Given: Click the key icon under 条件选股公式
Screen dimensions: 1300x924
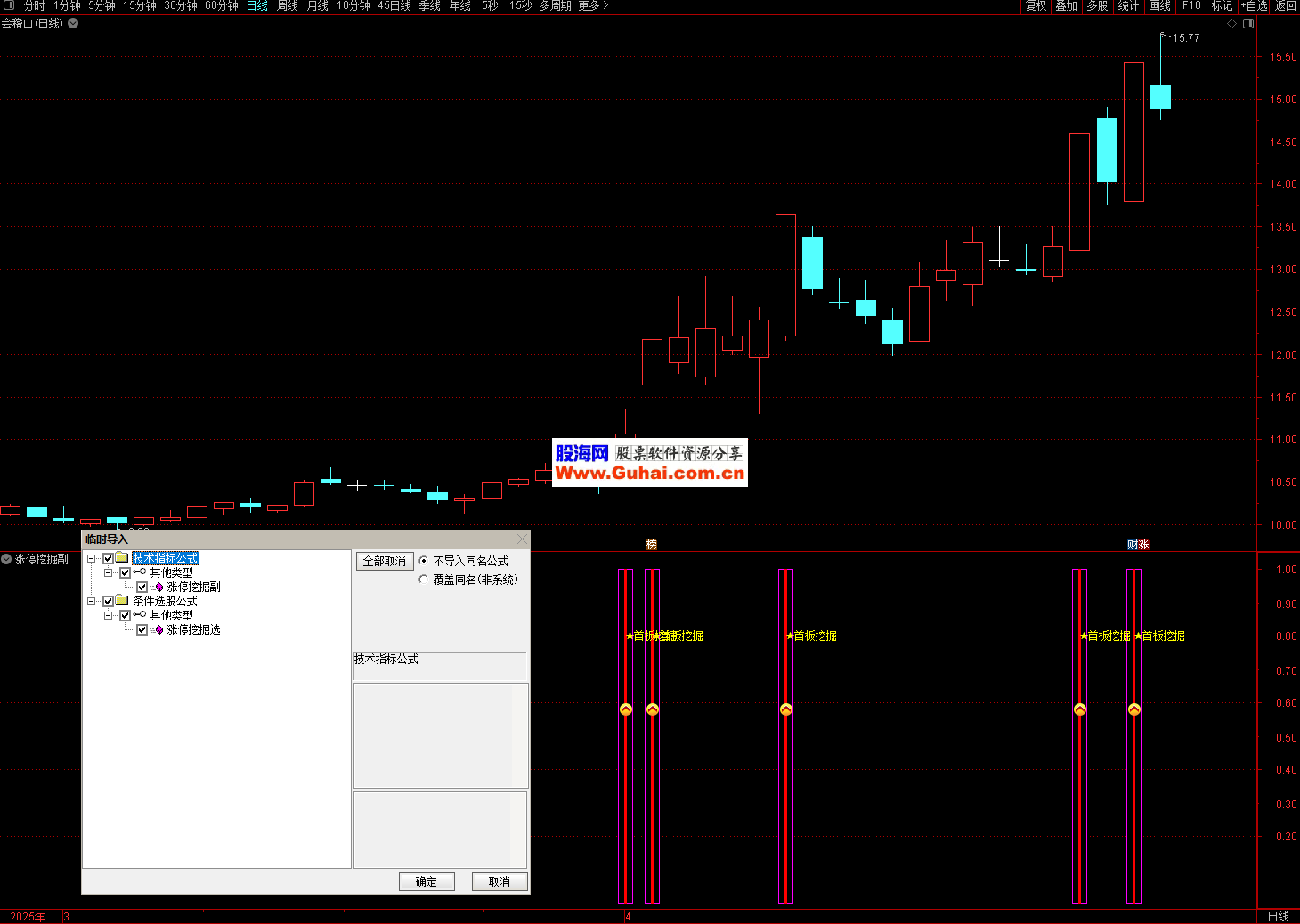Looking at the screenshot, I should click(140, 615).
